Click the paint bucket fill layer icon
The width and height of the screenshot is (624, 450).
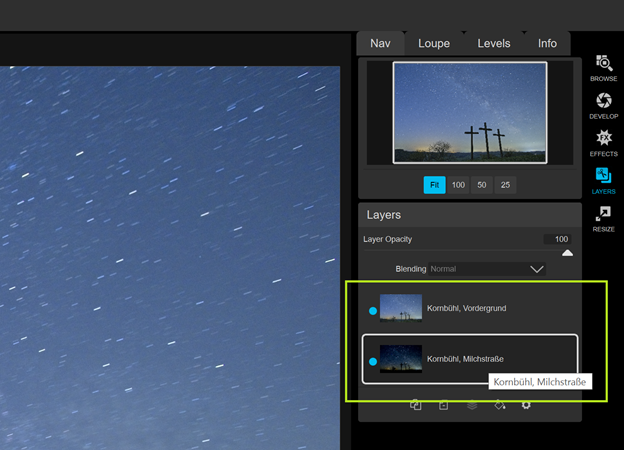coord(500,405)
